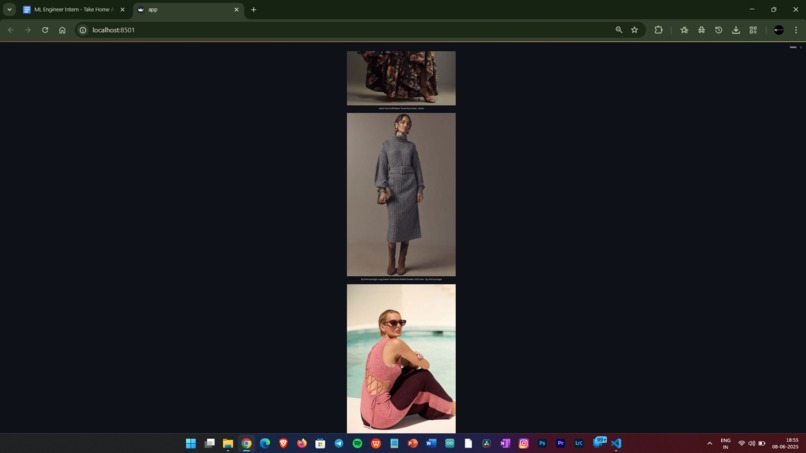
Task: Switch to ML Engineer Intern tab
Action: click(x=74, y=9)
